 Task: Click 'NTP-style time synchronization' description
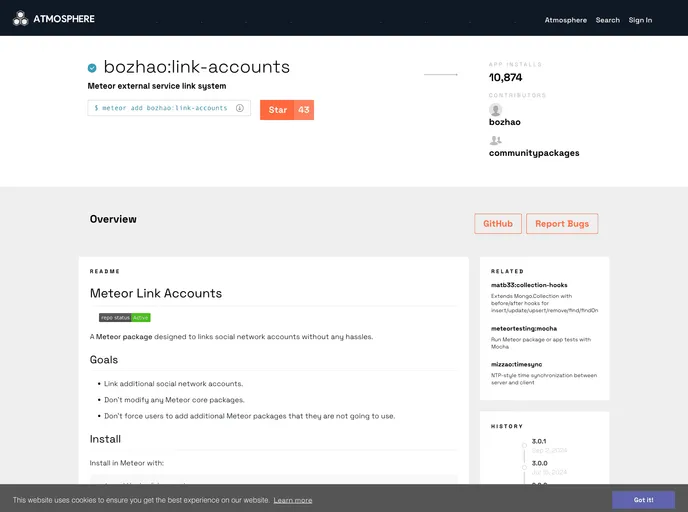tap(544, 379)
